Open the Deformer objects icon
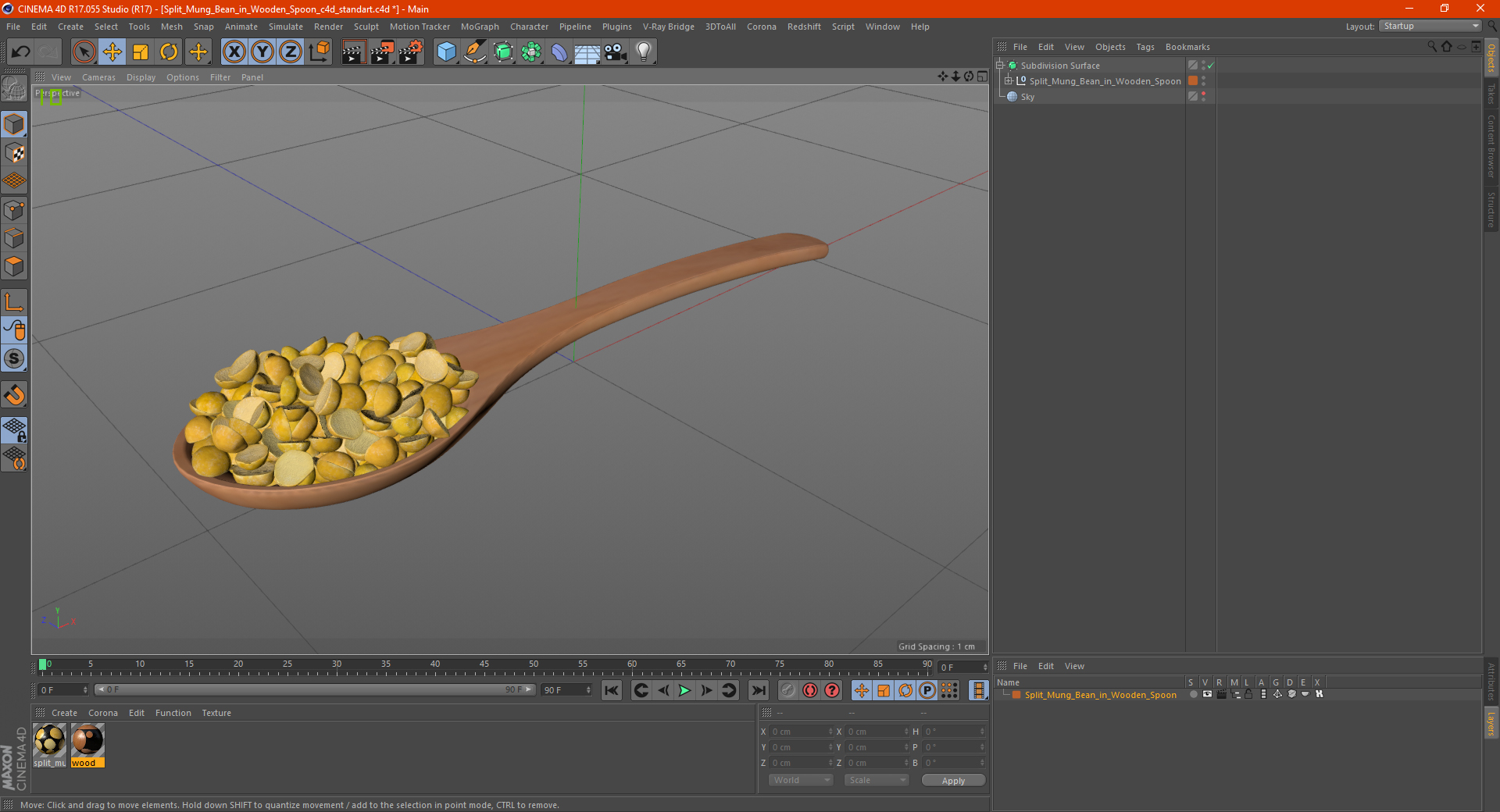 pos(559,52)
